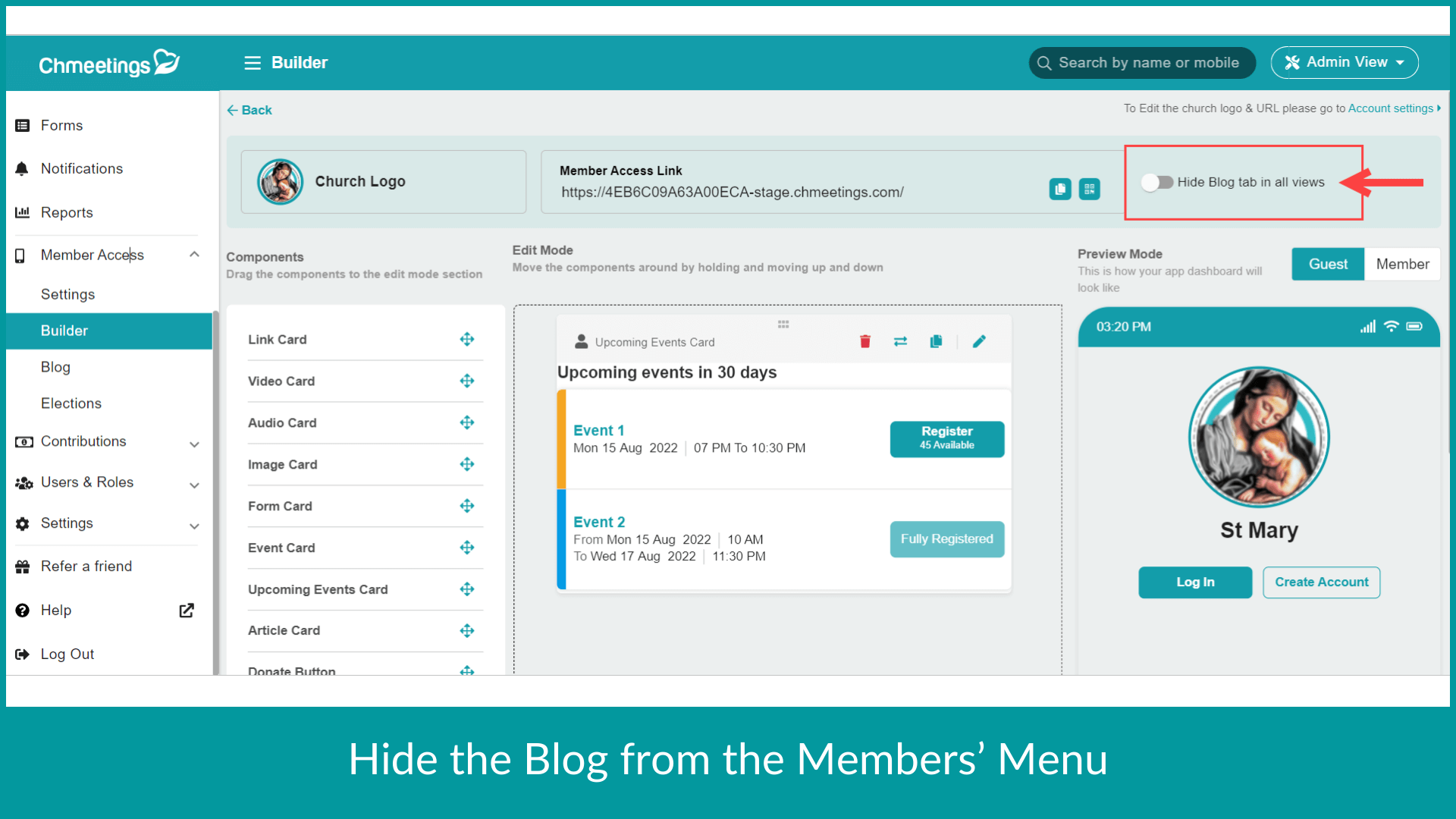1456x819 pixels.
Task: Click move icon next to Audio Card
Action: tap(467, 422)
